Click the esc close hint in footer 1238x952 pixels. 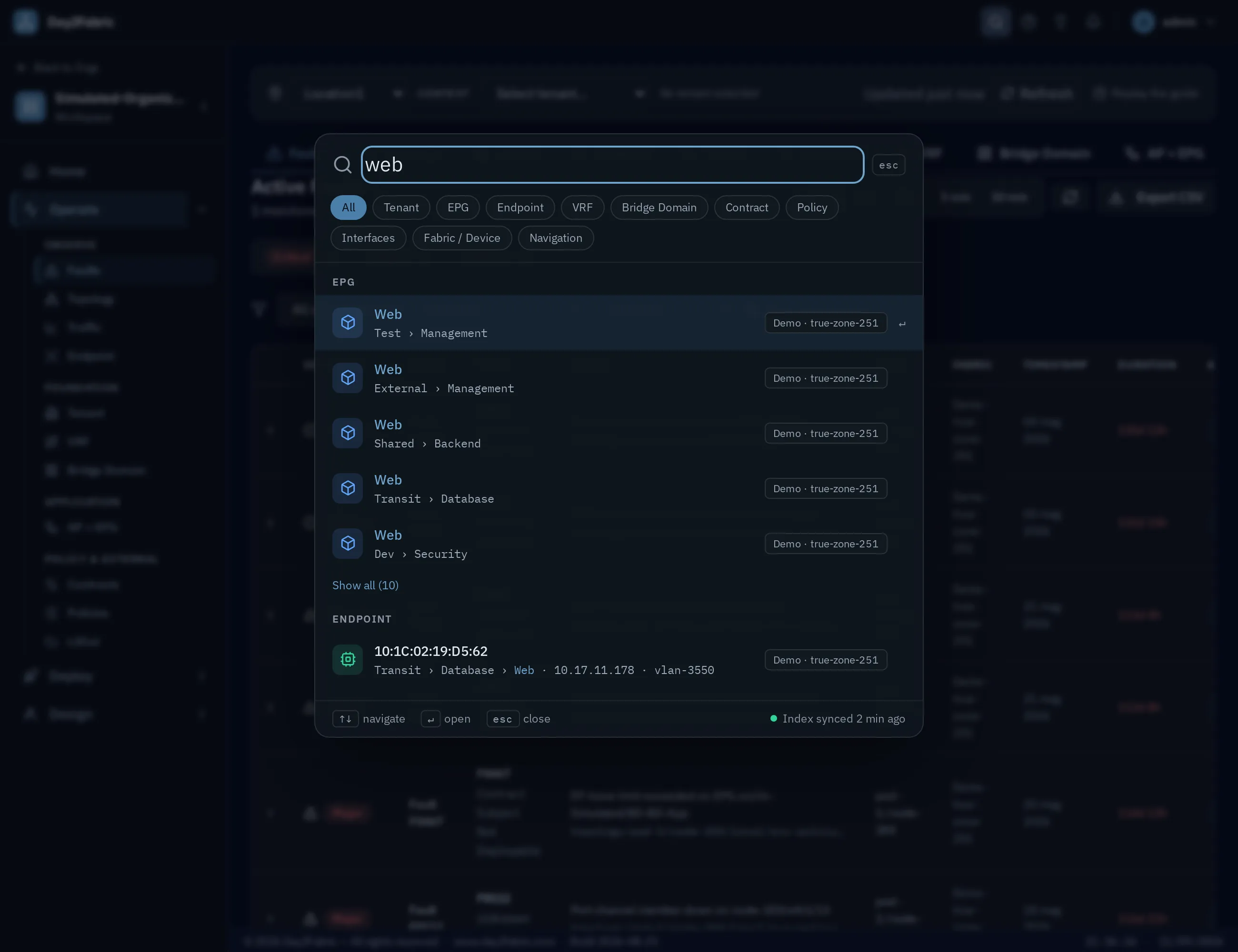click(x=503, y=719)
